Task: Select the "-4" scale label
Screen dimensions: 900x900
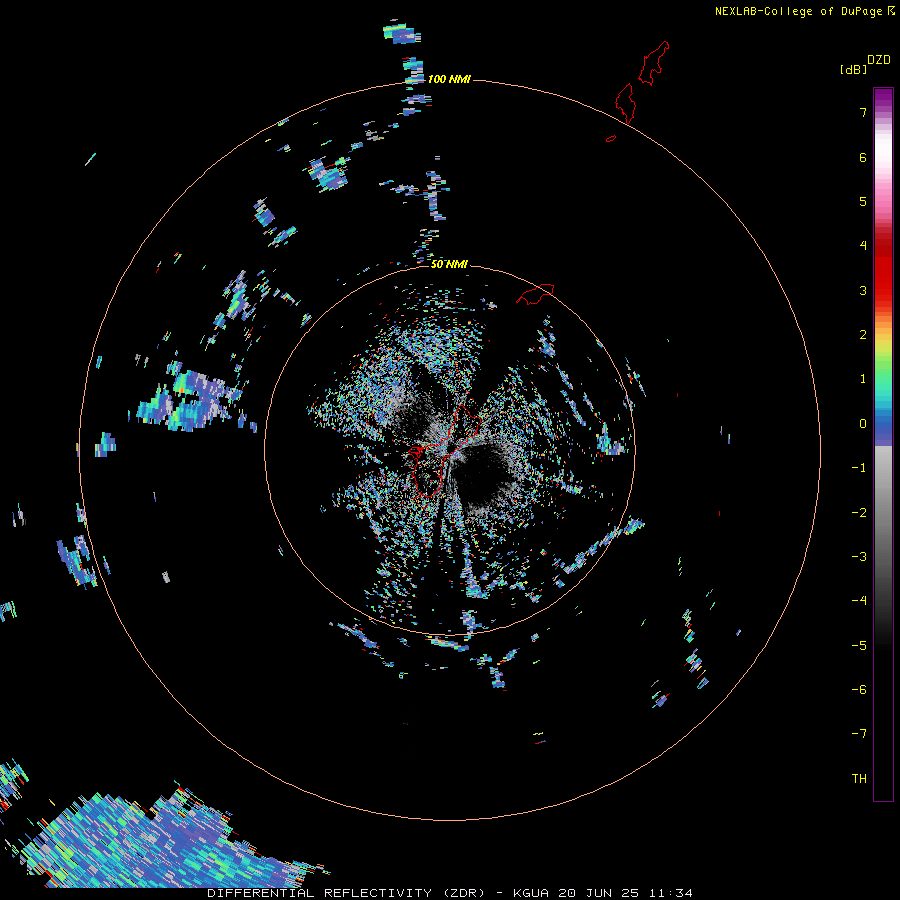Action: 859,600
